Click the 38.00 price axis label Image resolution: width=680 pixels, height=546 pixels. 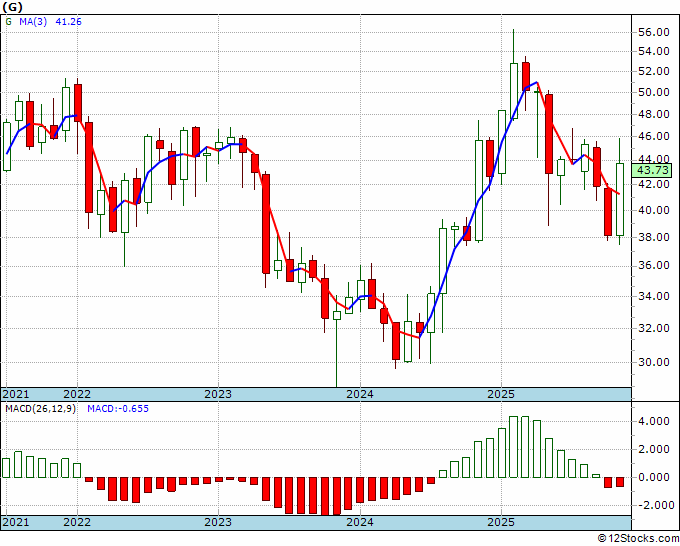(654, 237)
